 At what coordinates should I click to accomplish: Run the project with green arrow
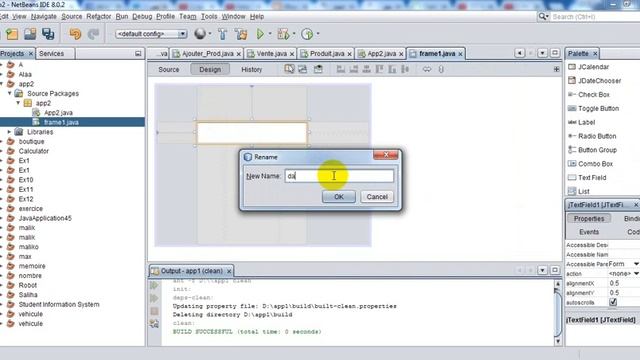(x=260, y=34)
